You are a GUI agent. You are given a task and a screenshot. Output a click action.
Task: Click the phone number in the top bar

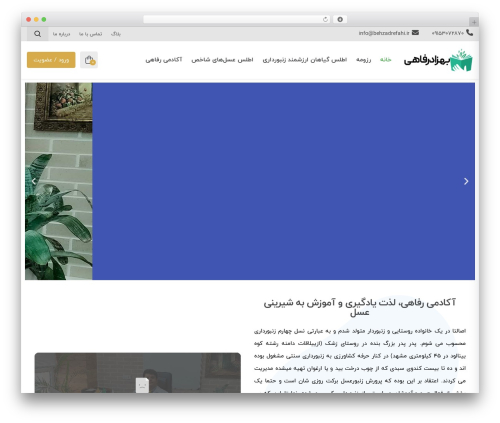pyautogui.click(x=448, y=33)
